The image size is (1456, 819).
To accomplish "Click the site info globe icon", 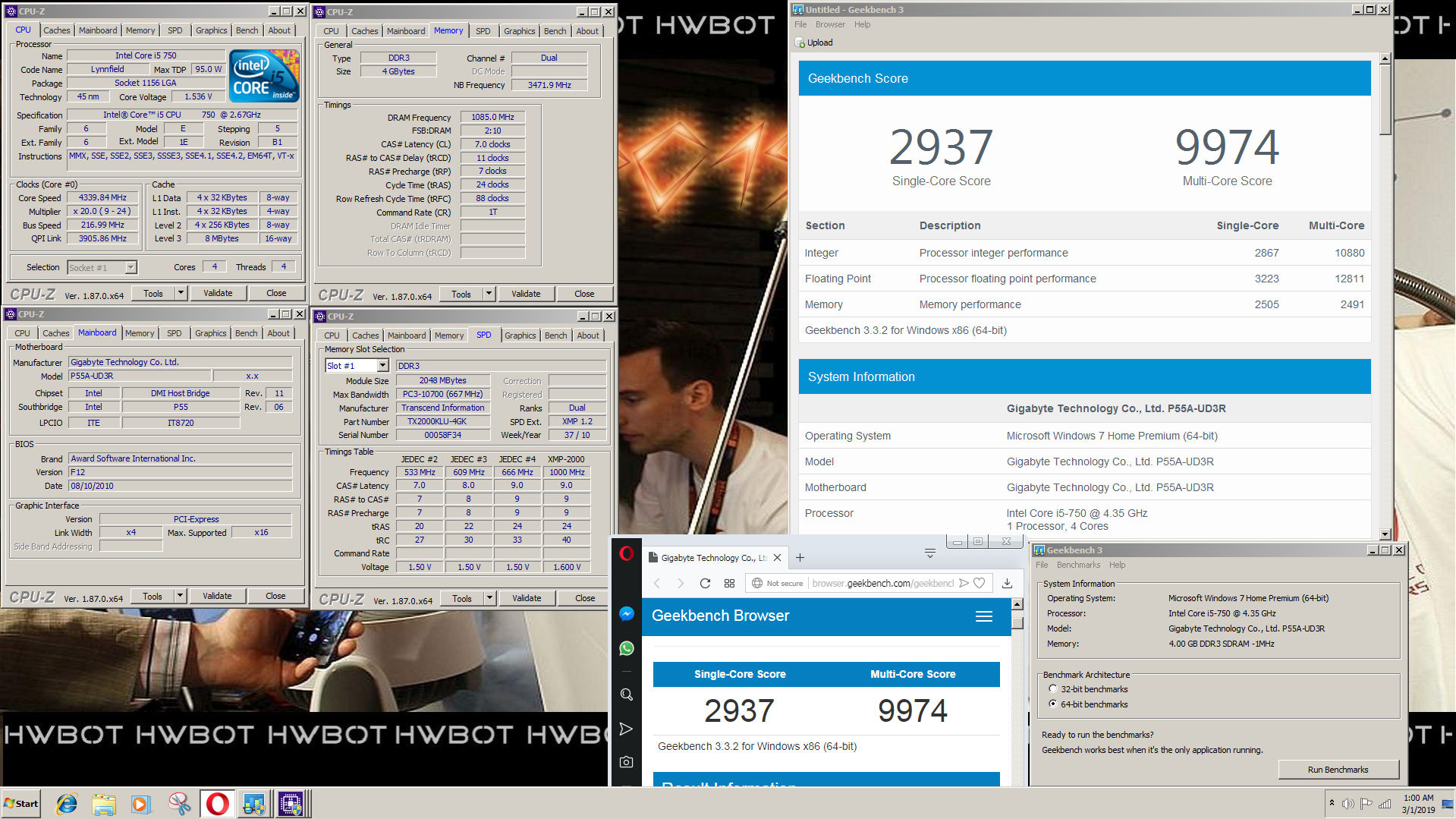I will click(x=756, y=583).
